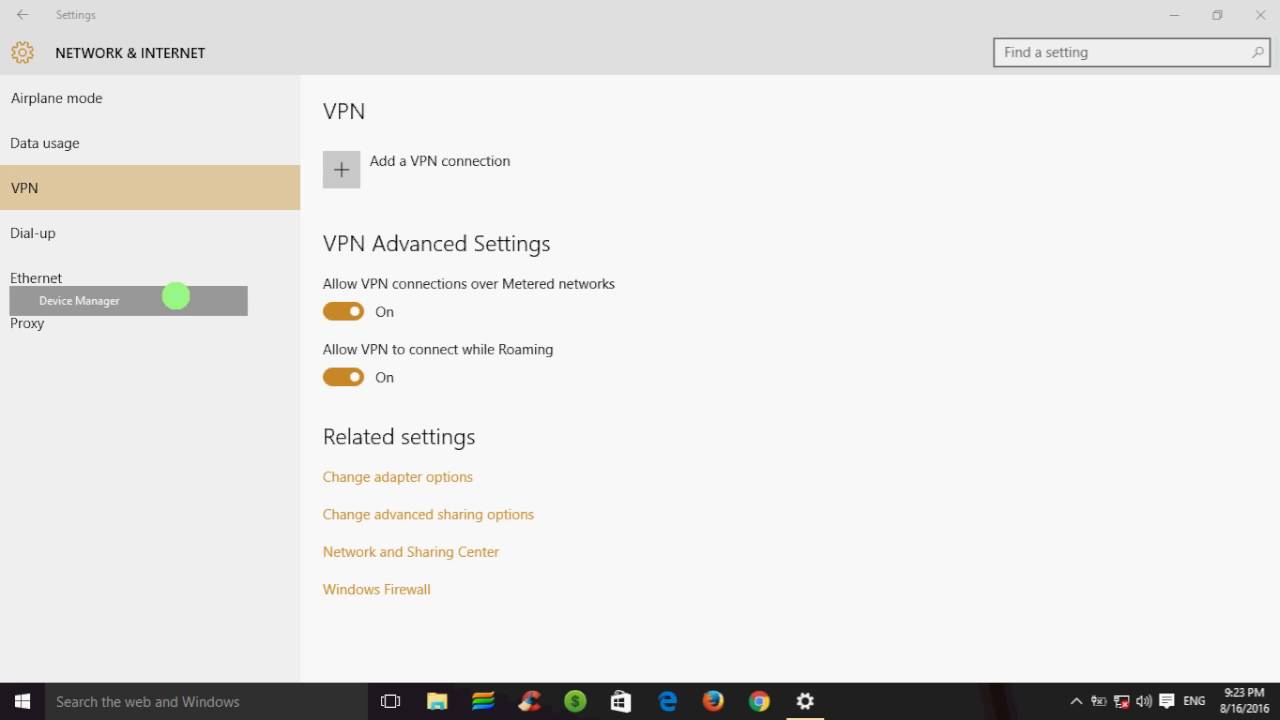Screen dimensions: 1280x720
Task: Open Microsoft Edge from the taskbar
Action: pyautogui.click(x=666, y=701)
